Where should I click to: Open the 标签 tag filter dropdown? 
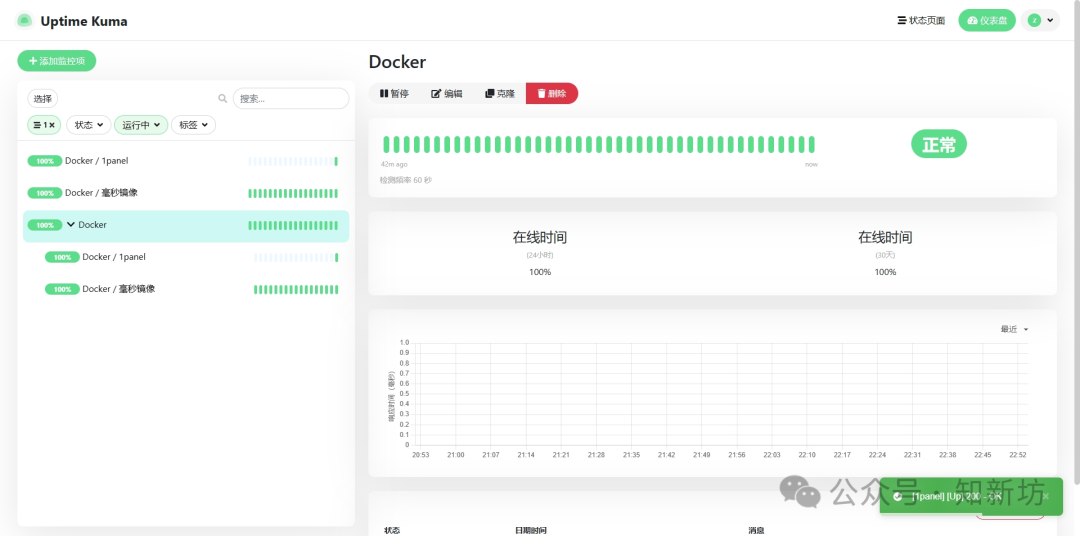(193, 125)
